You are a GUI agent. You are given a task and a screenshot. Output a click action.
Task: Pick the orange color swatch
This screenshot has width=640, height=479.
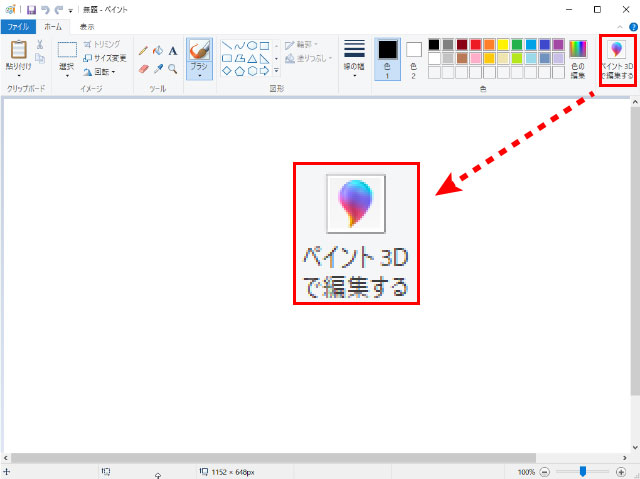click(x=489, y=44)
